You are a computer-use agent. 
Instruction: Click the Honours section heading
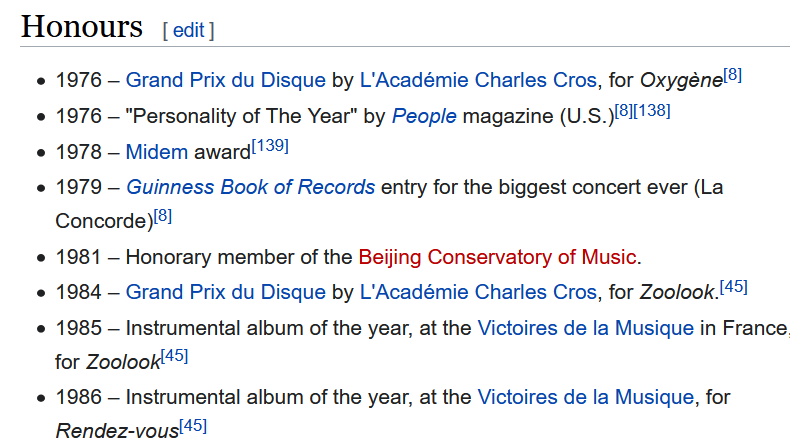pos(82,26)
